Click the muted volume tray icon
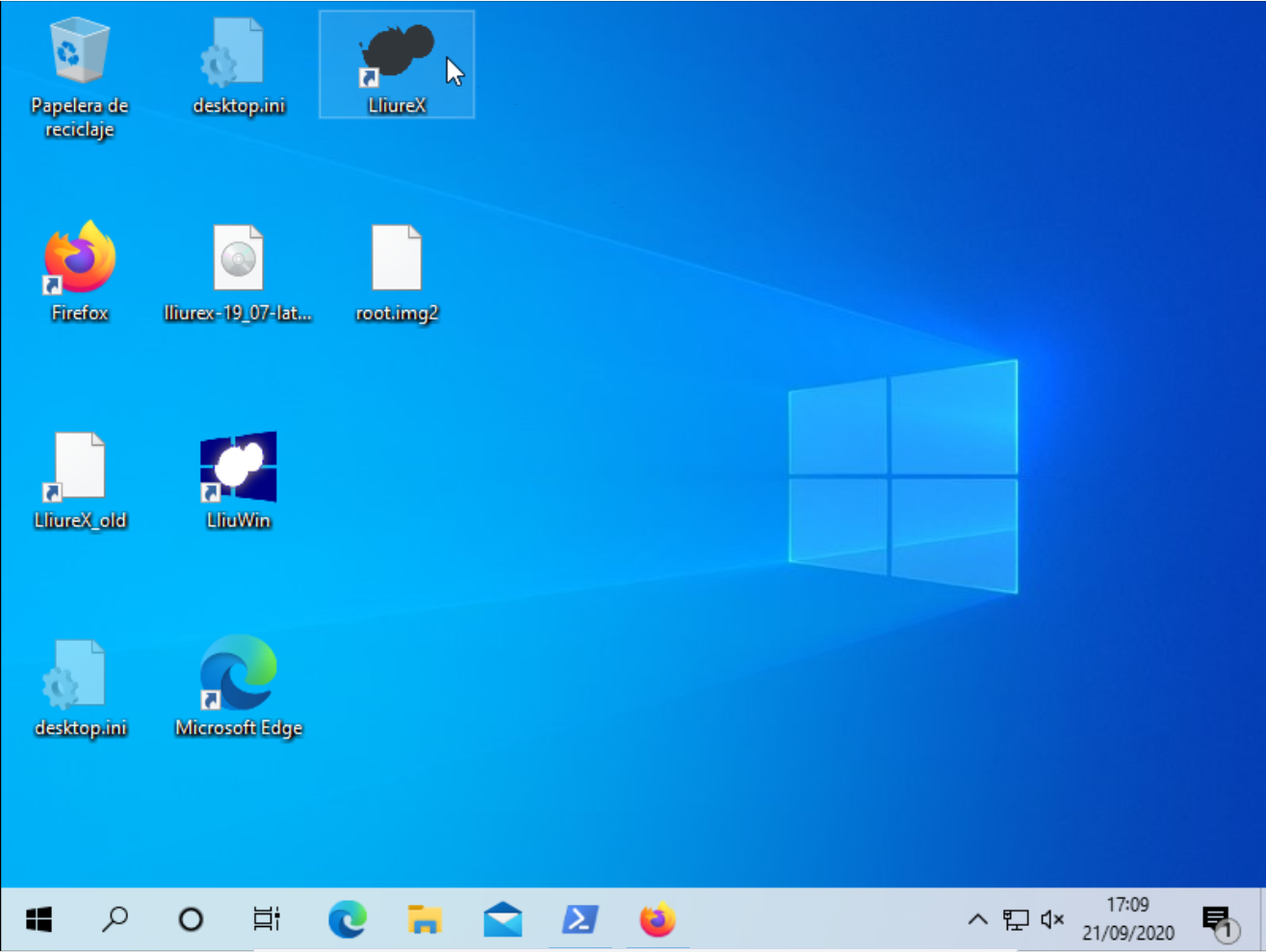The height and width of the screenshot is (952, 1266). pyautogui.click(x=1052, y=919)
